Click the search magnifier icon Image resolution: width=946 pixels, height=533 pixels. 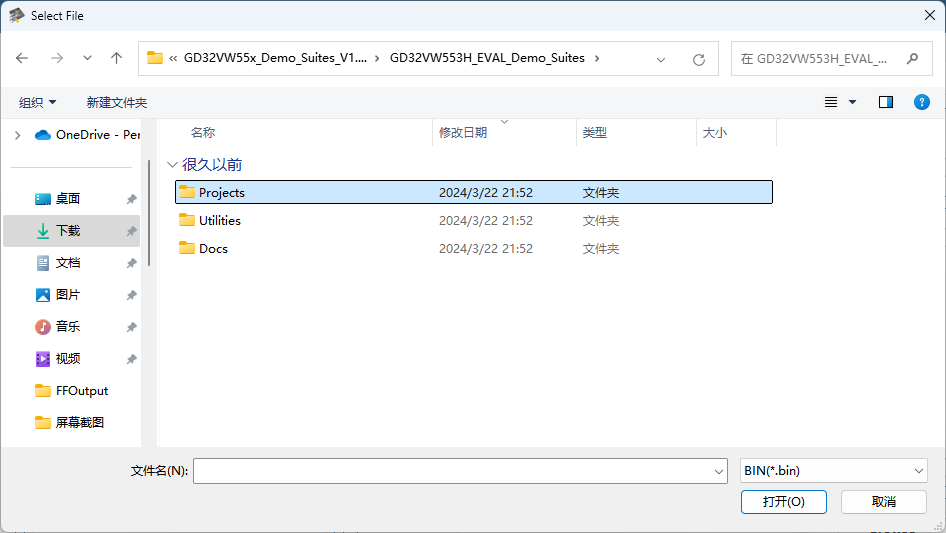(x=912, y=59)
